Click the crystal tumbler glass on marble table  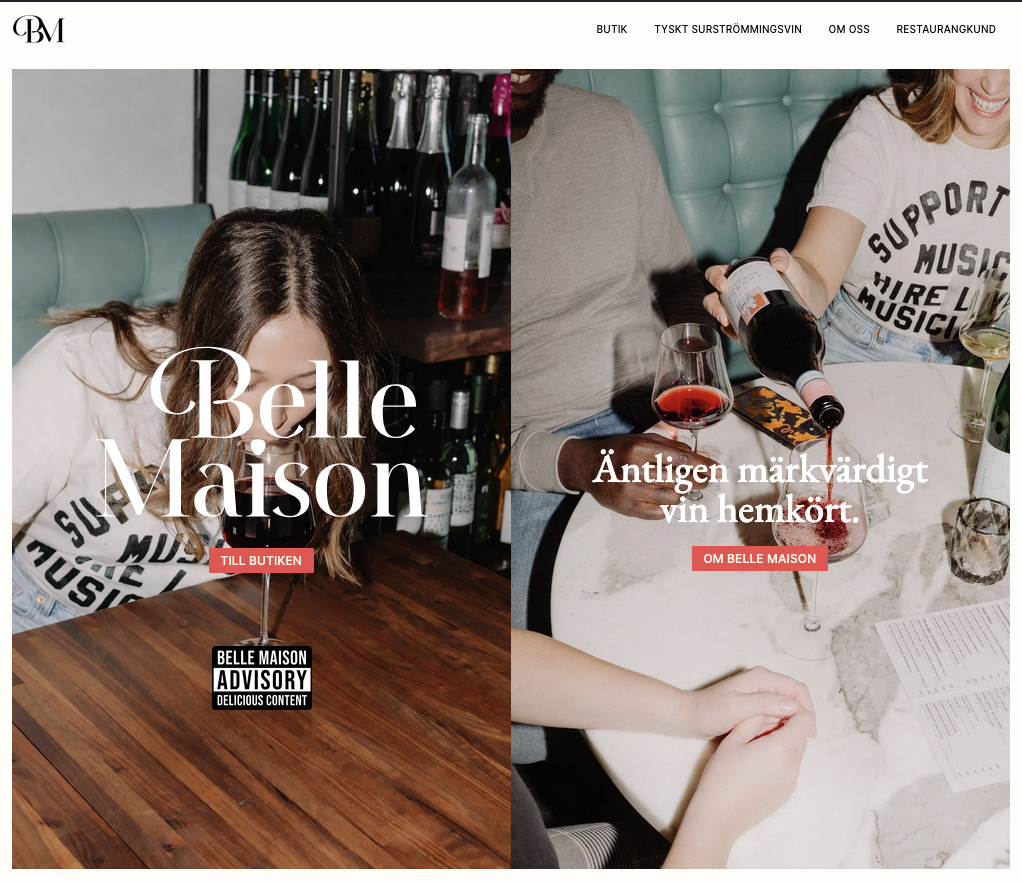pyautogui.click(x=982, y=540)
